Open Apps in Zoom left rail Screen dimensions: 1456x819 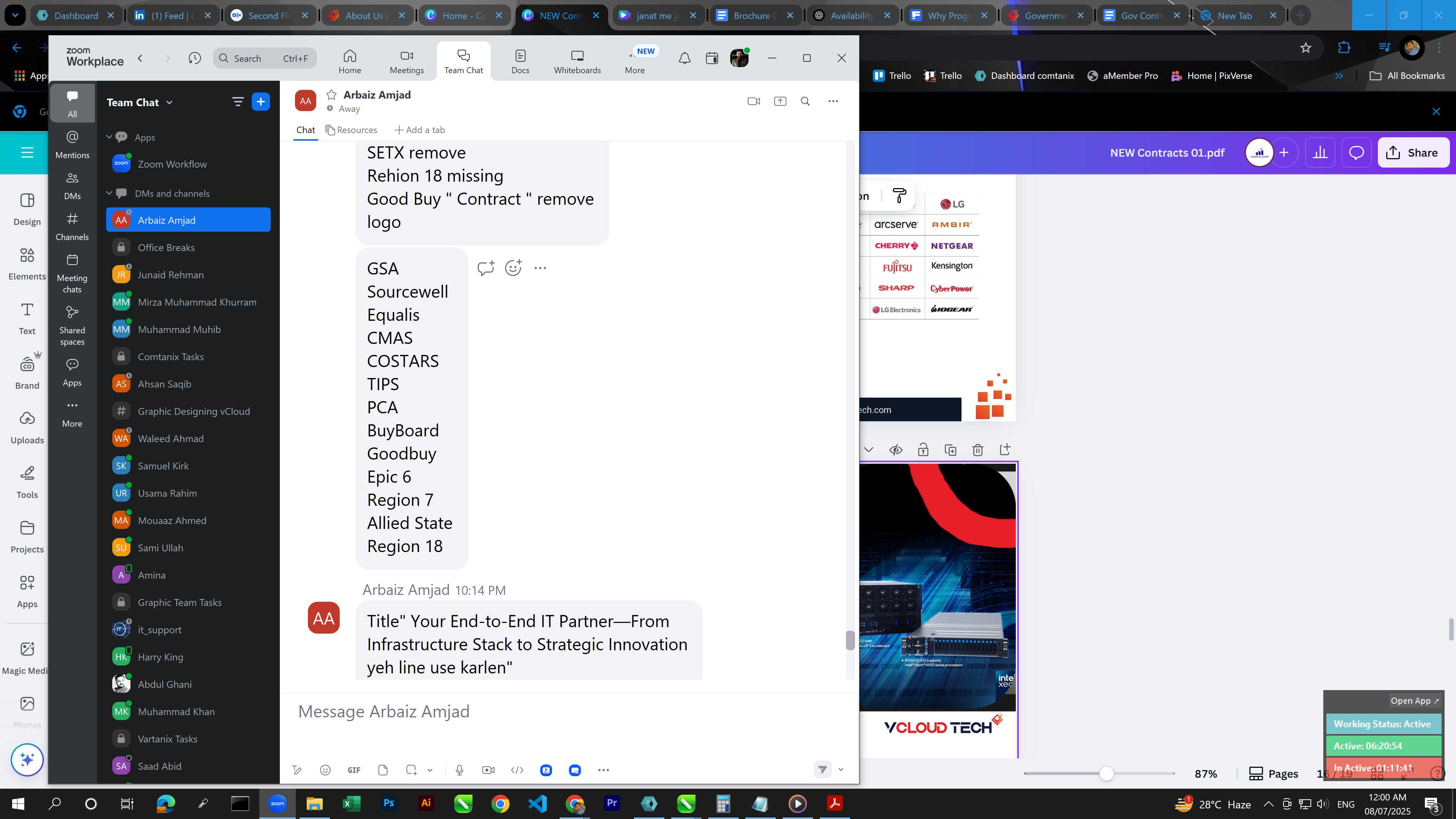point(72,372)
